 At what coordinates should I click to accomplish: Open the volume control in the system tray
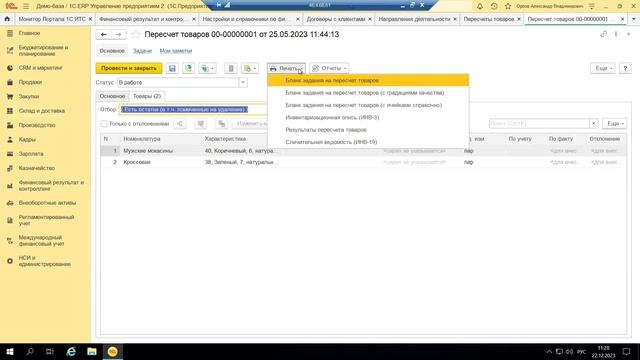click(569, 351)
